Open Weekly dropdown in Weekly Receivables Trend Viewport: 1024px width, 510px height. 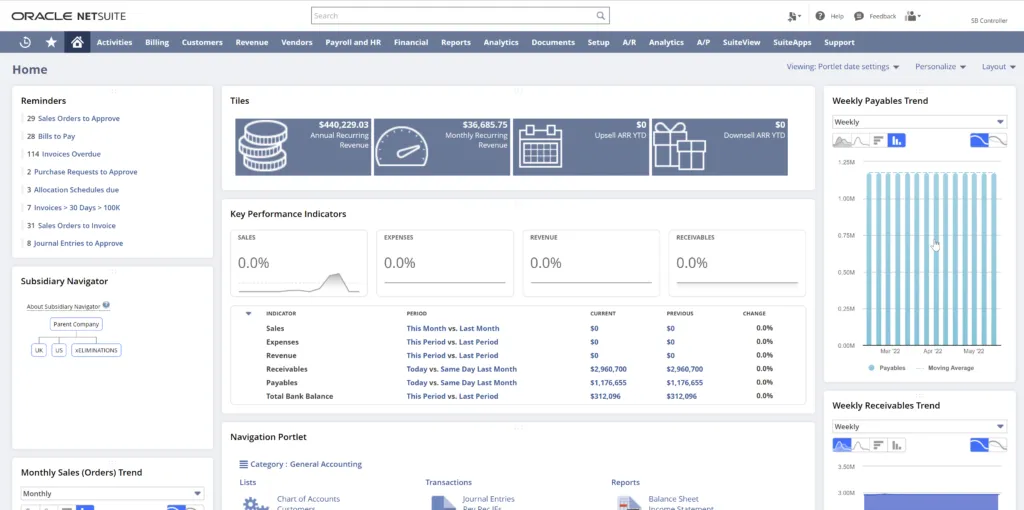tap(919, 426)
